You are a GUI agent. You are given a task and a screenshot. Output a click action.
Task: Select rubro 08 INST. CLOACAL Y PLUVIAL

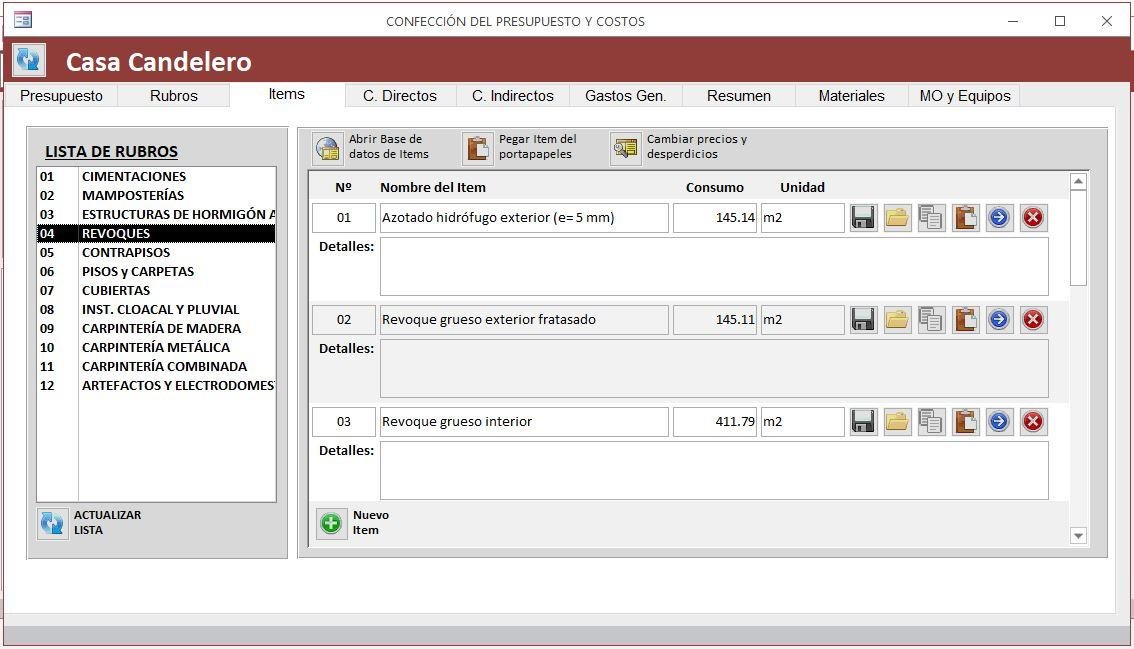tap(156, 310)
